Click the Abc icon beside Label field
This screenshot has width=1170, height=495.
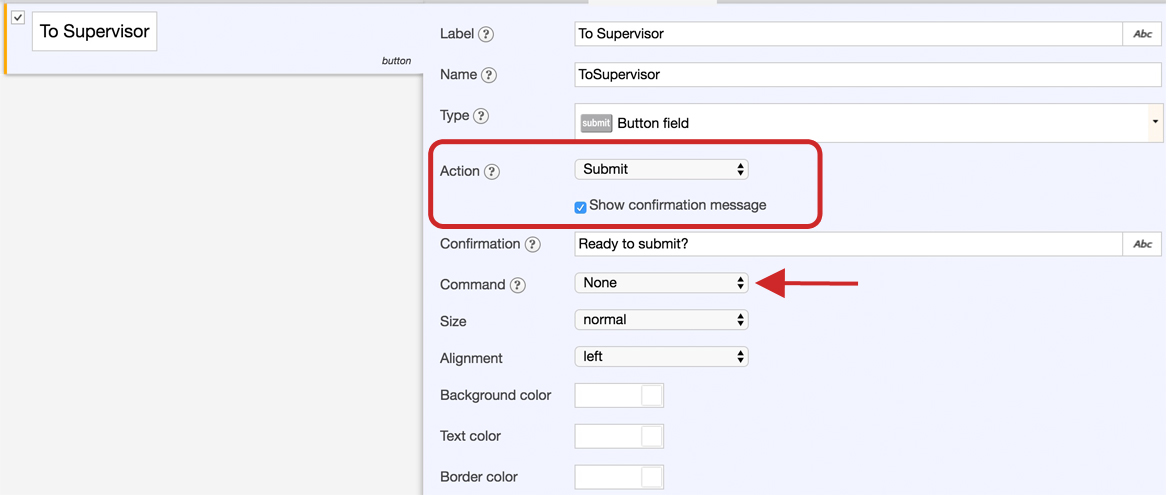tap(1142, 34)
